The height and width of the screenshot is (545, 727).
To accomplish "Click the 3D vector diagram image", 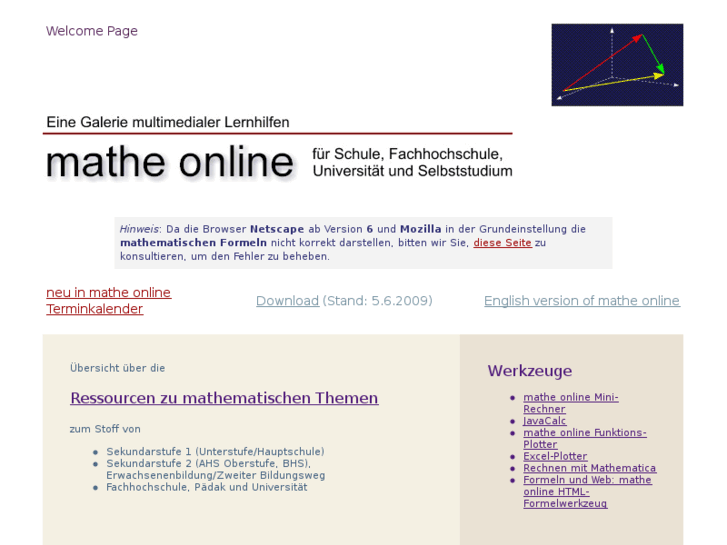I will click(x=617, y=65).
